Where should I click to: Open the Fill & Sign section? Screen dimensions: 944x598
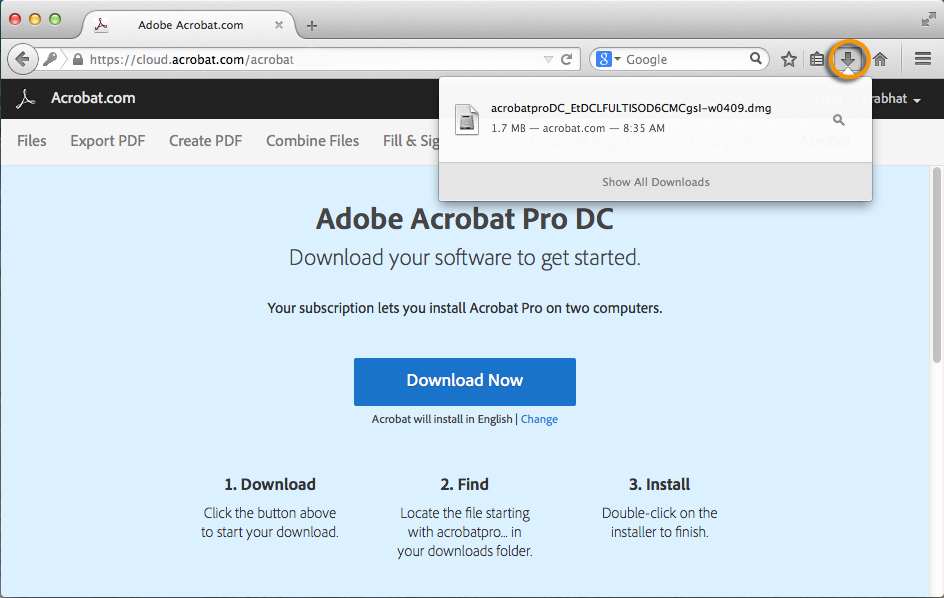[411, 140]
